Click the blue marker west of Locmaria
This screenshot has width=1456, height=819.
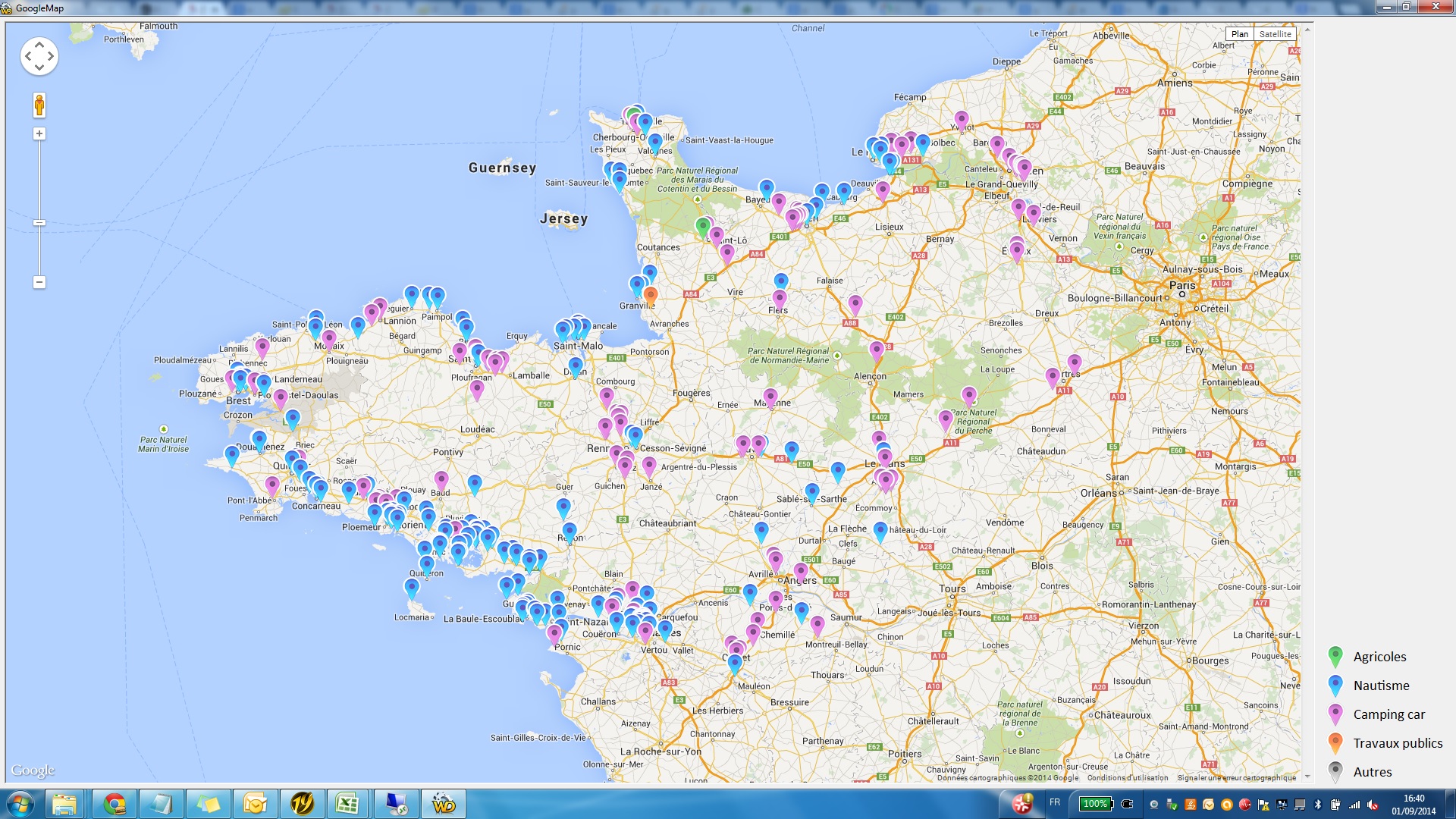tap(412, 588)
